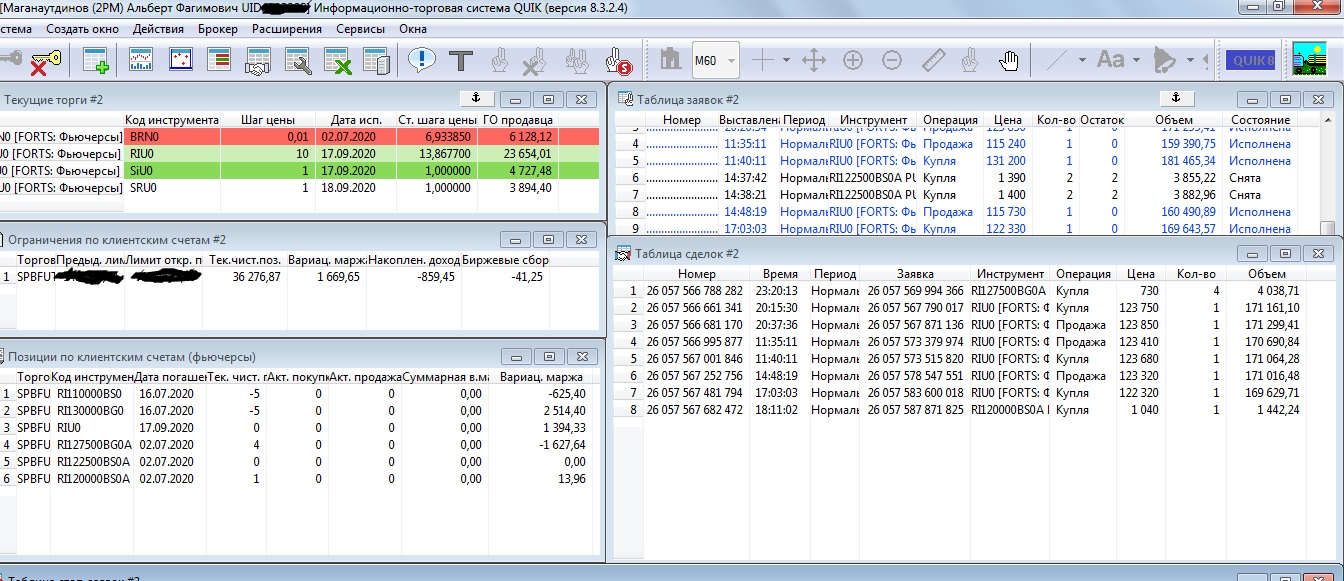Click the blue exclamation message bubble icon

(422, 61)
